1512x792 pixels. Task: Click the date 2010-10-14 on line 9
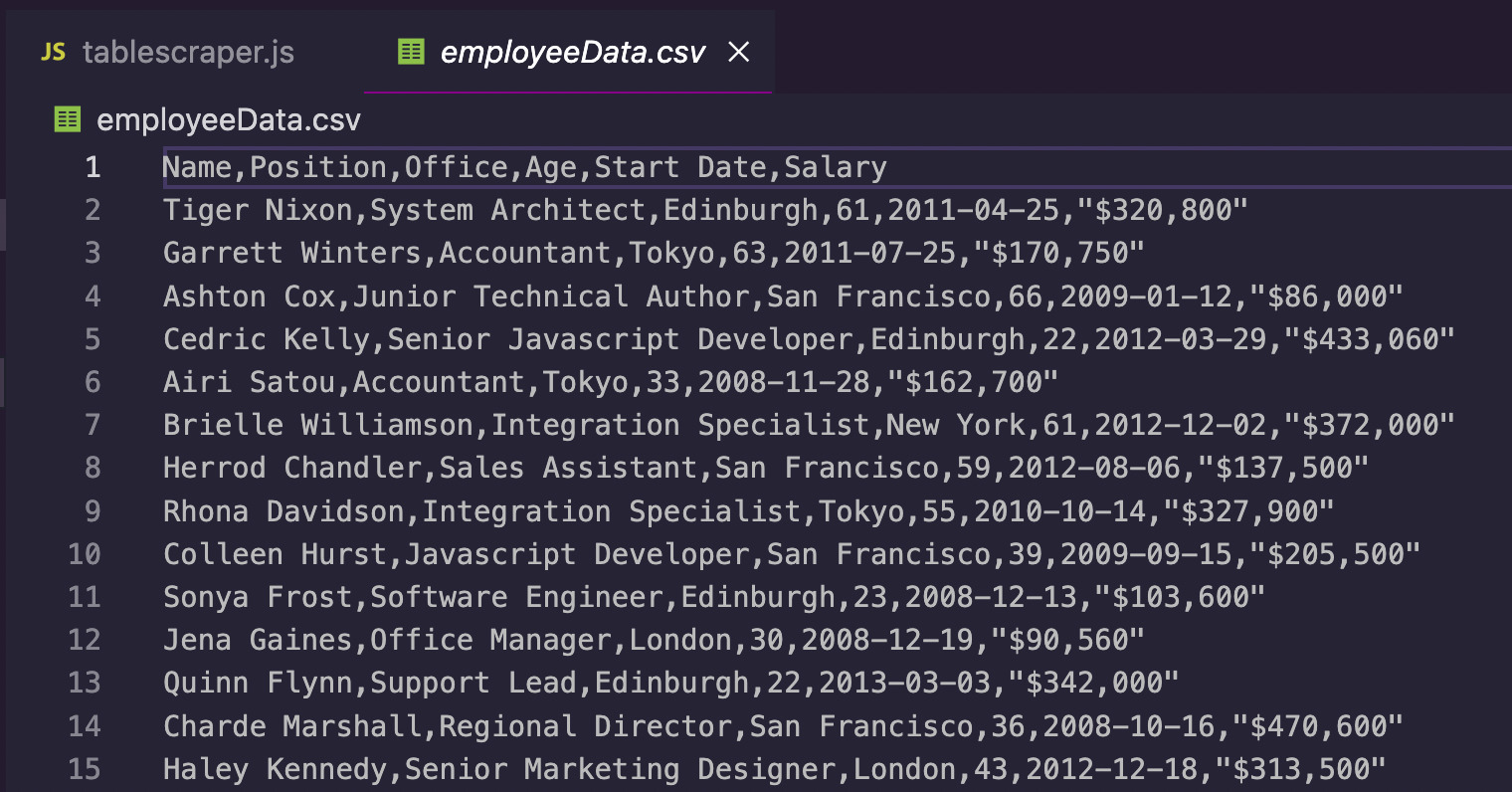coord(1060,511)
